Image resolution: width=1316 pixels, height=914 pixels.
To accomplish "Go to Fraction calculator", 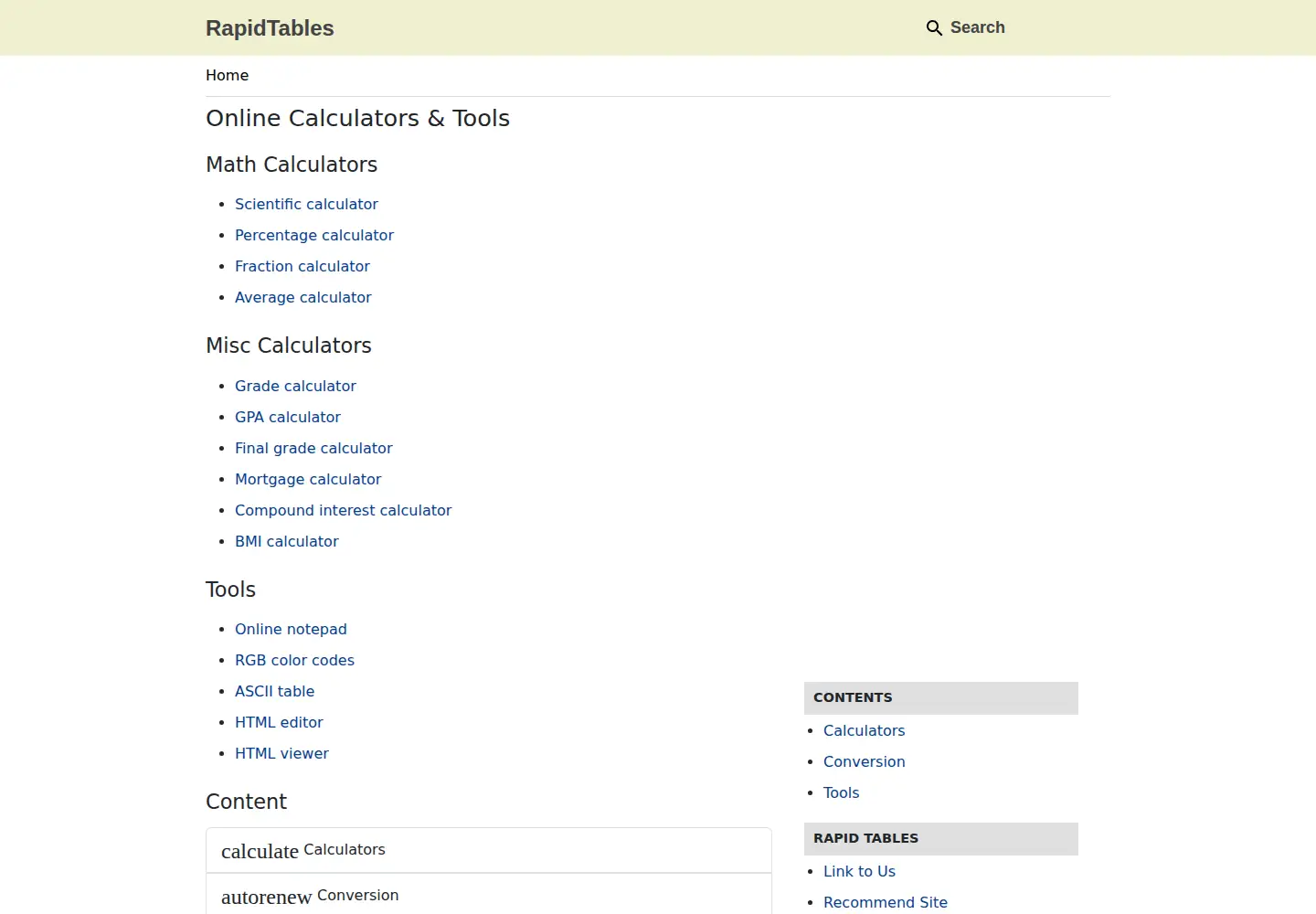I will 302,266.
